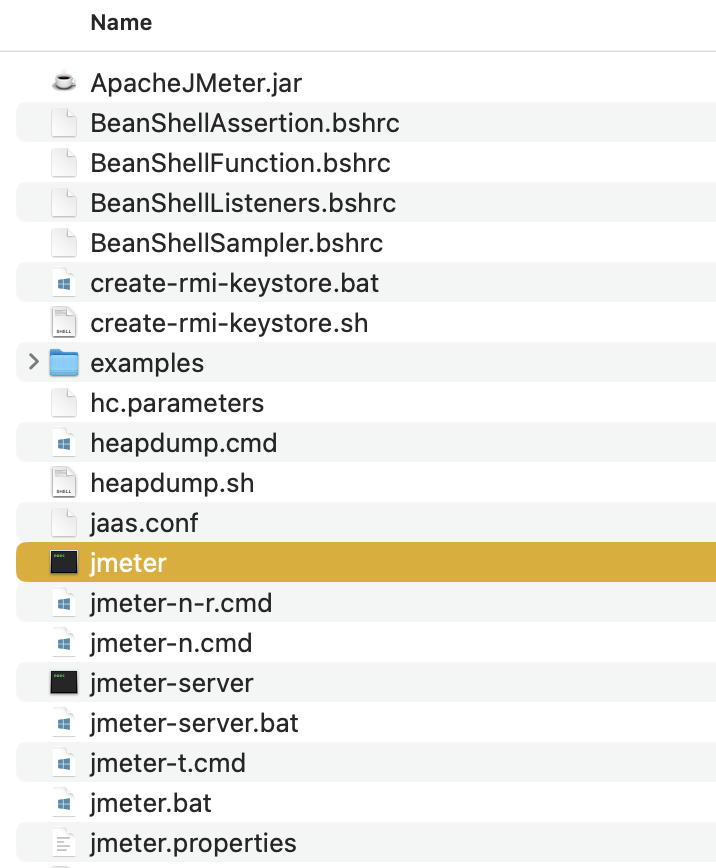The height and width of the screenshot is (868, 716).
Task: Click the heapdump.cmd Windows file icon
Action: (64, 443)
